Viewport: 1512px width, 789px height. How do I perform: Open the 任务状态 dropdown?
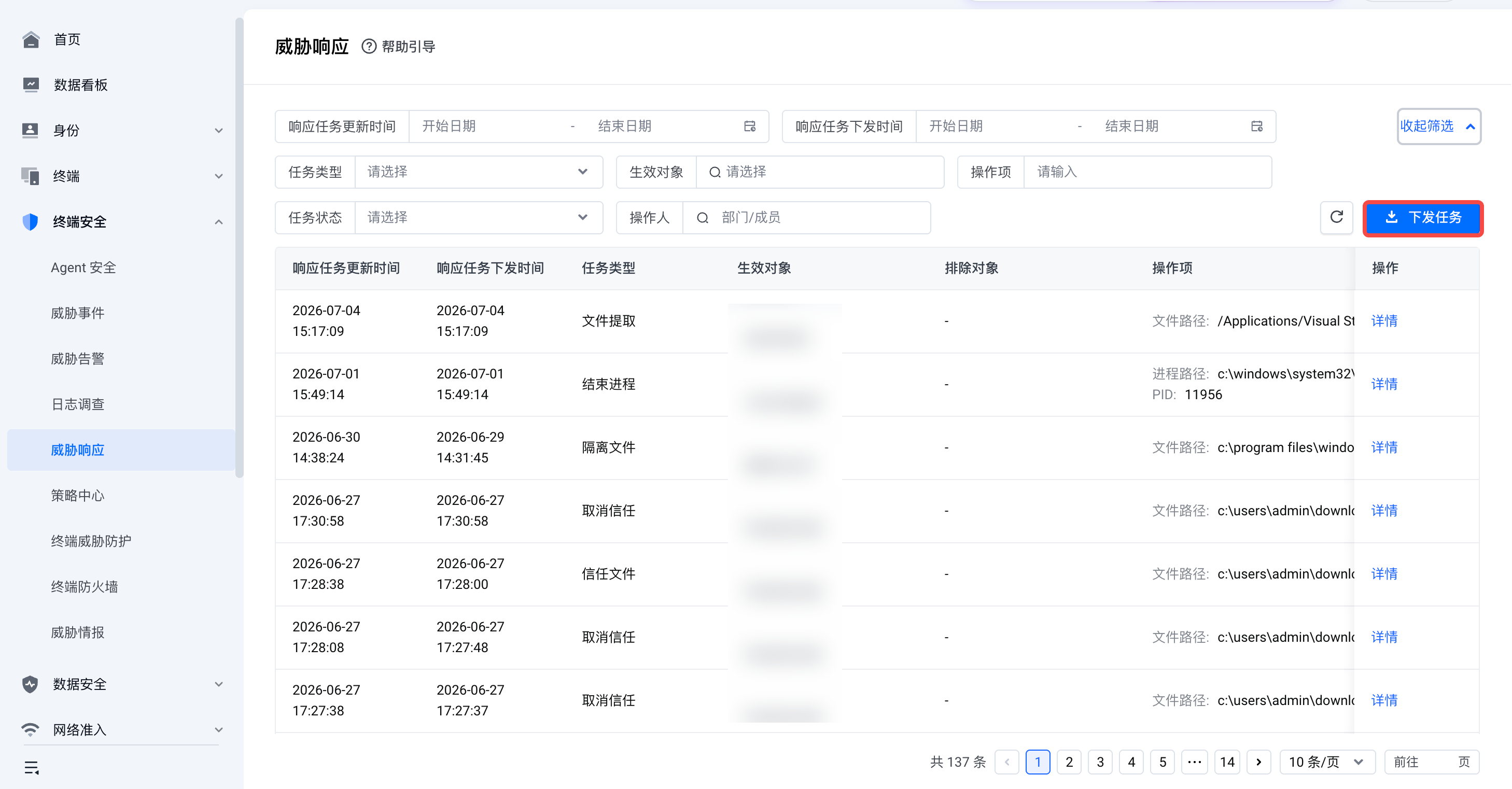[479, 218]
